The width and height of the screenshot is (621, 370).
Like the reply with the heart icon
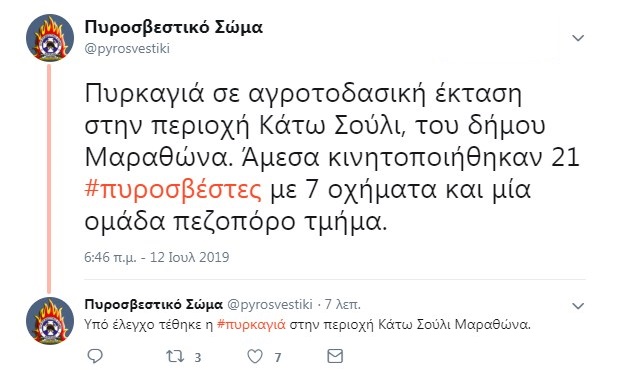click(255, 357)
